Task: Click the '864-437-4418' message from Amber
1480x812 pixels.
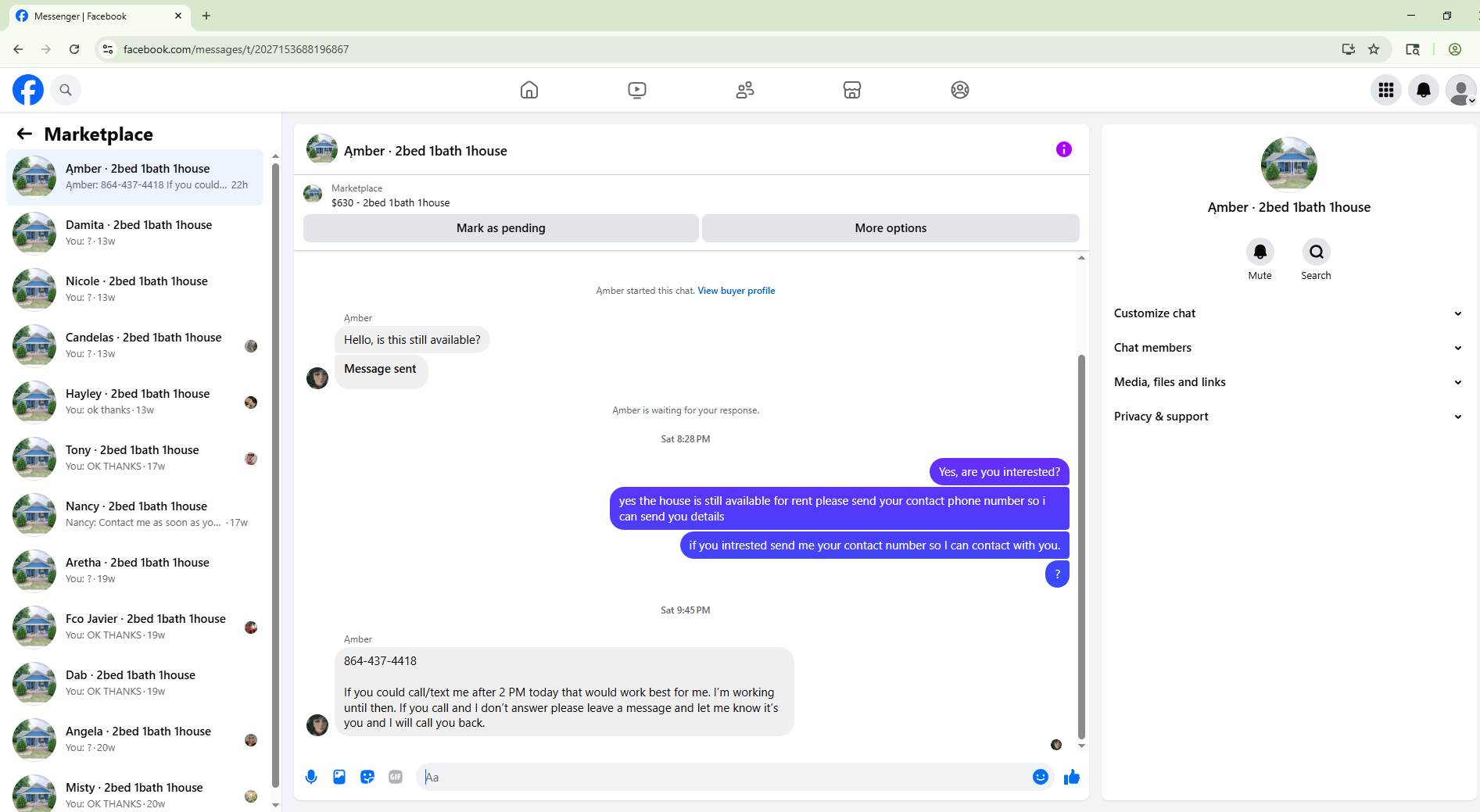Action: (564, 692)
